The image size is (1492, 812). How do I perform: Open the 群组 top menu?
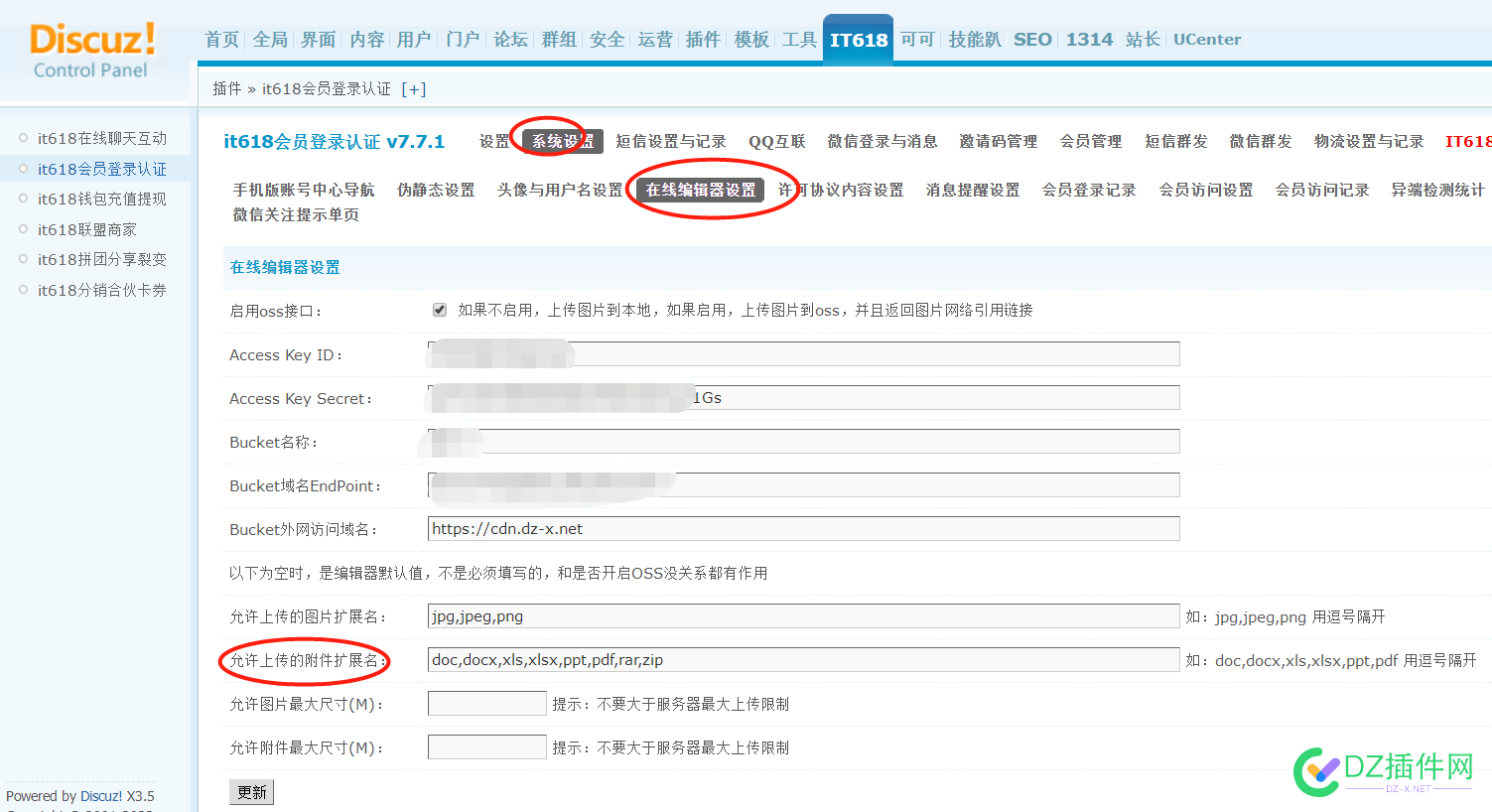coord(559,40)
